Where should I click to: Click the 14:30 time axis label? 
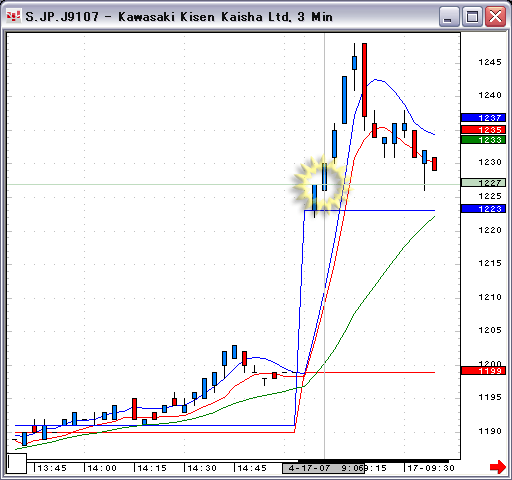[202, 468]
